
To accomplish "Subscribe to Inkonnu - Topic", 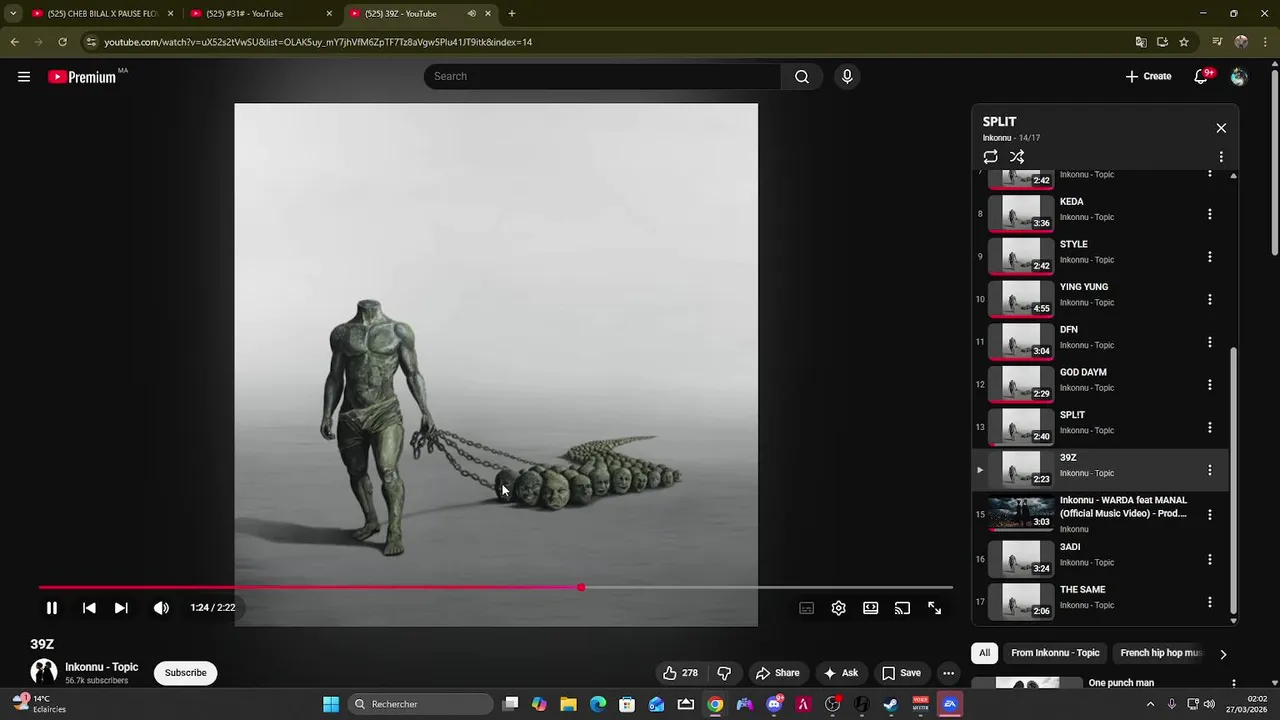I will coord(186,673).
